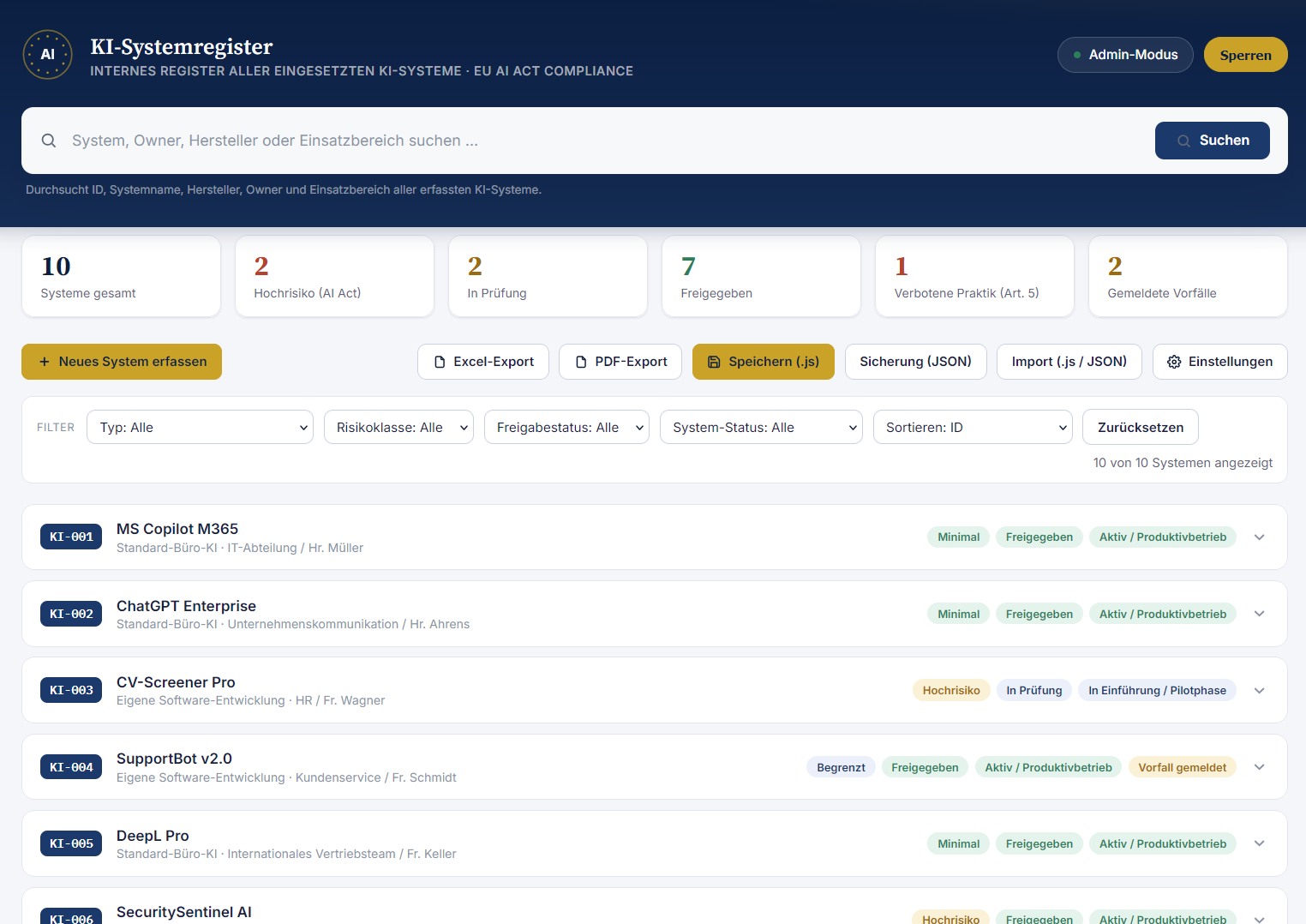Click the In Prüfung stat card

coord(548,276)
